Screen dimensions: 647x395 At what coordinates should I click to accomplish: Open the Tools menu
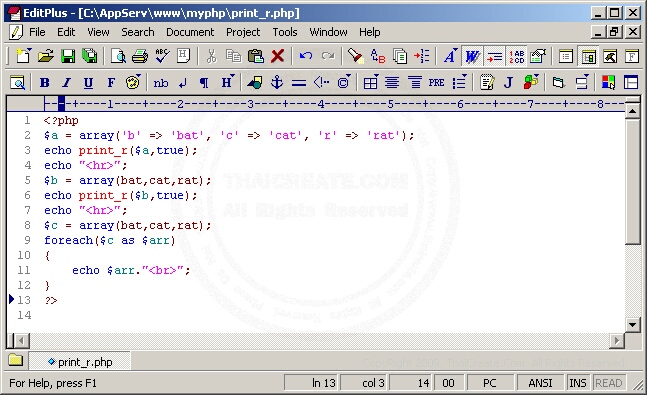285,32
